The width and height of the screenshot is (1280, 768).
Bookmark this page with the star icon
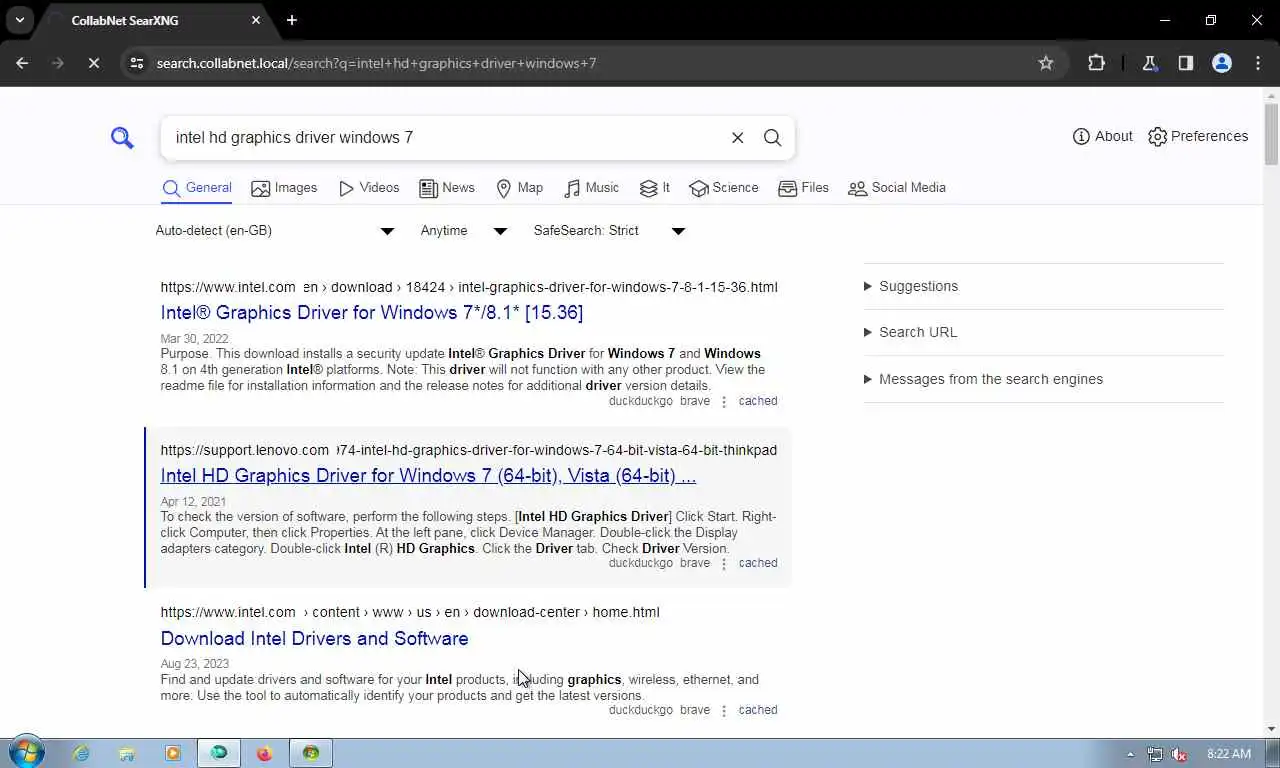pos(1046,63)
